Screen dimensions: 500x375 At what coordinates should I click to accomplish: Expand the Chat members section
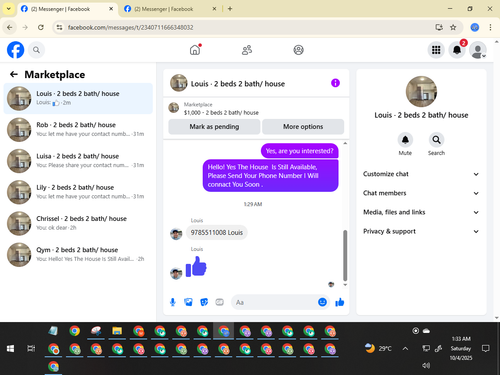(x=421, y=193)
